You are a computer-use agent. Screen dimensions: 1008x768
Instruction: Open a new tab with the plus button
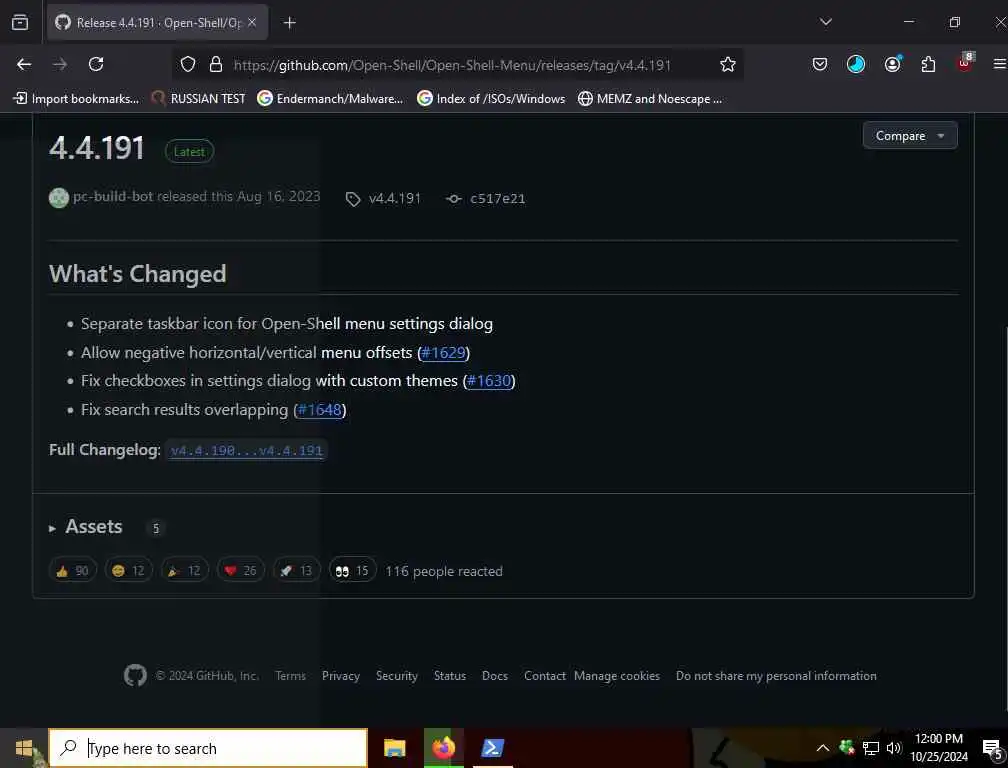click(290, 22)
